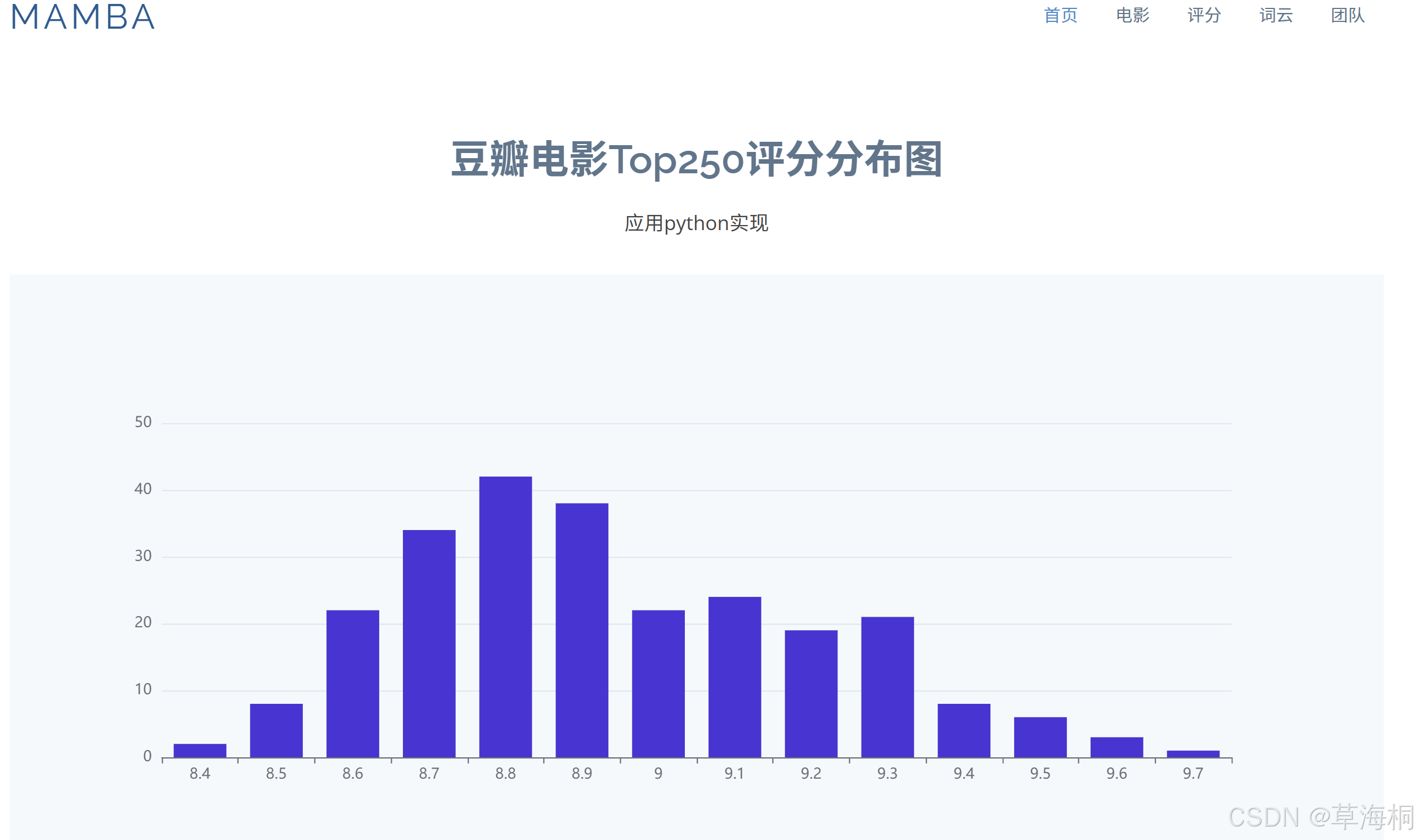
Task: Click the MAMBA logo
Action: 83,17
